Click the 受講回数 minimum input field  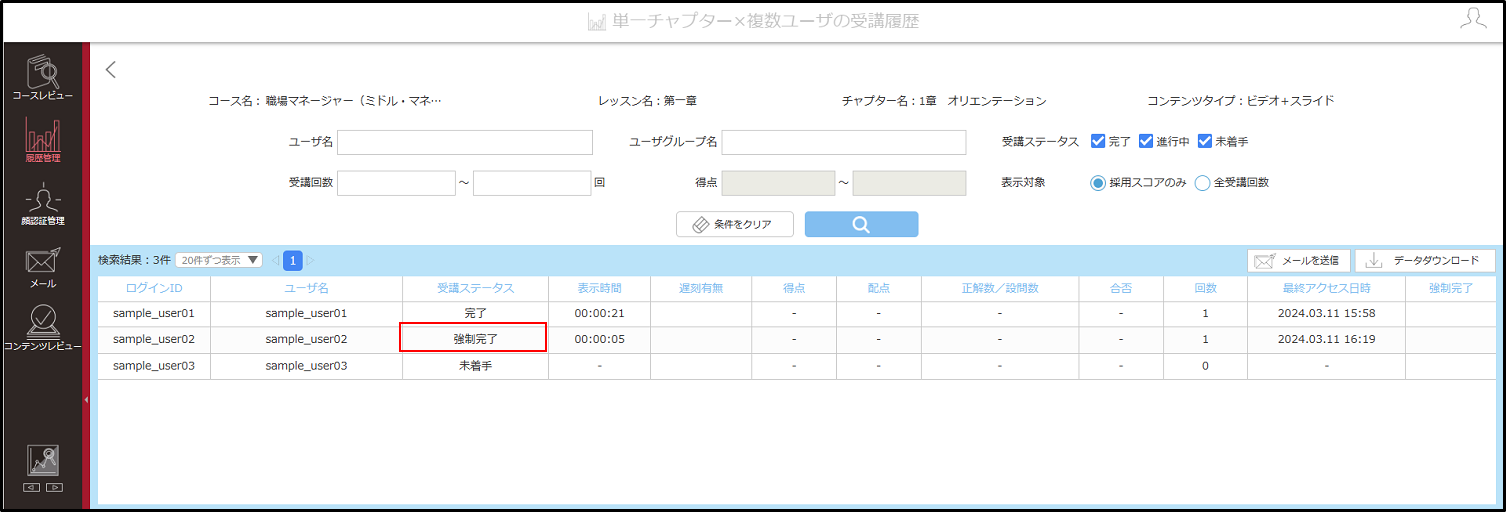pyautogui.click(x=397, y=183)
